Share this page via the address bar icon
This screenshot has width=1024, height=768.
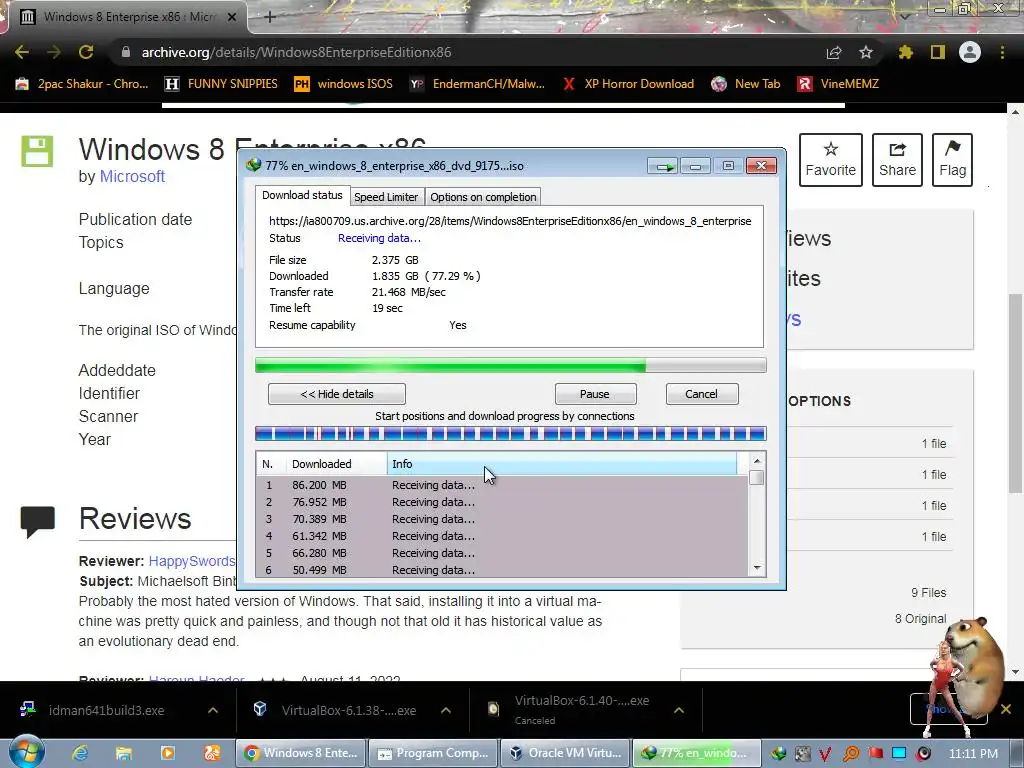coord(834,52)
